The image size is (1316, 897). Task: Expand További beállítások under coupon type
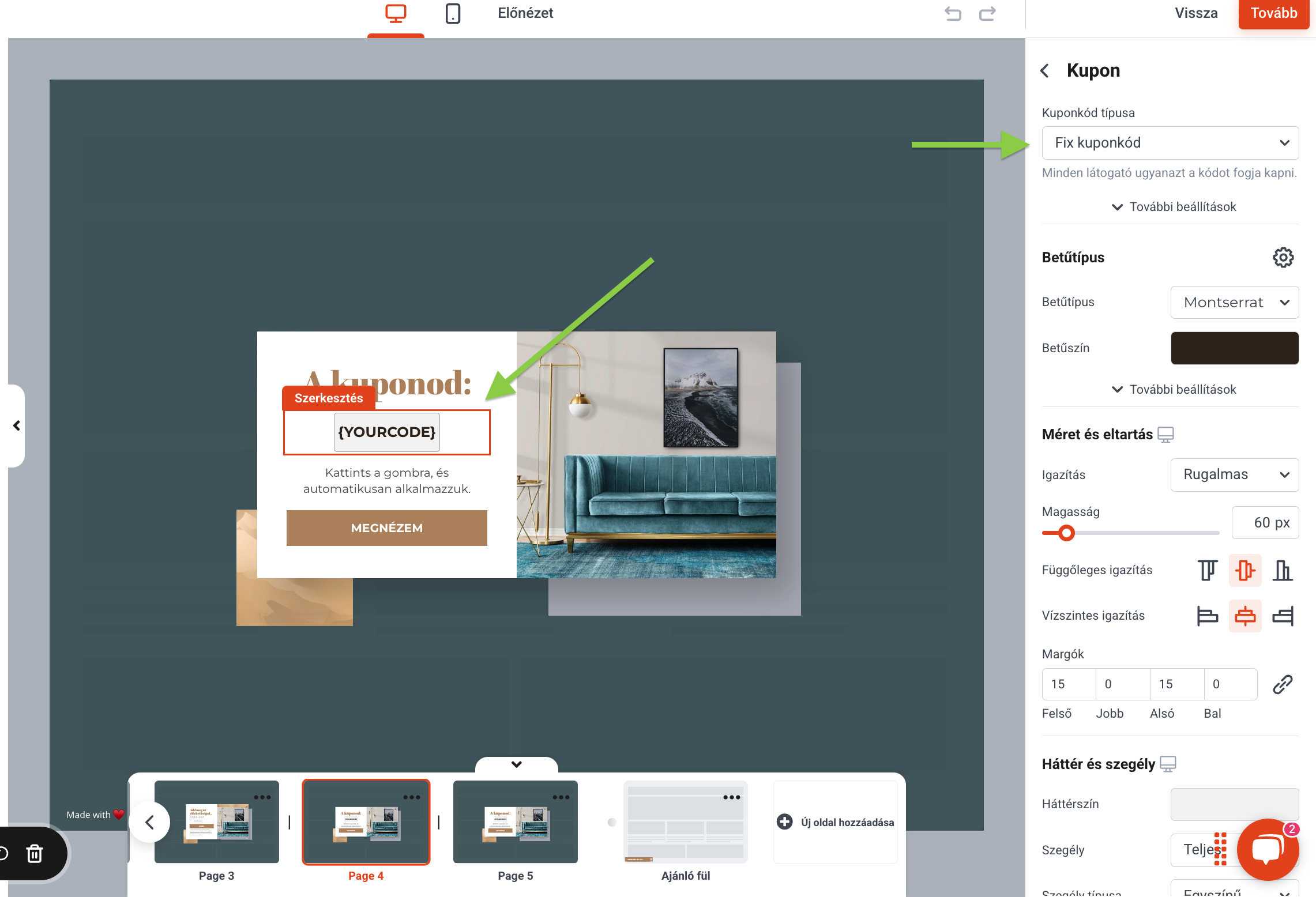pyautogui.click(x=1174, y=206)
